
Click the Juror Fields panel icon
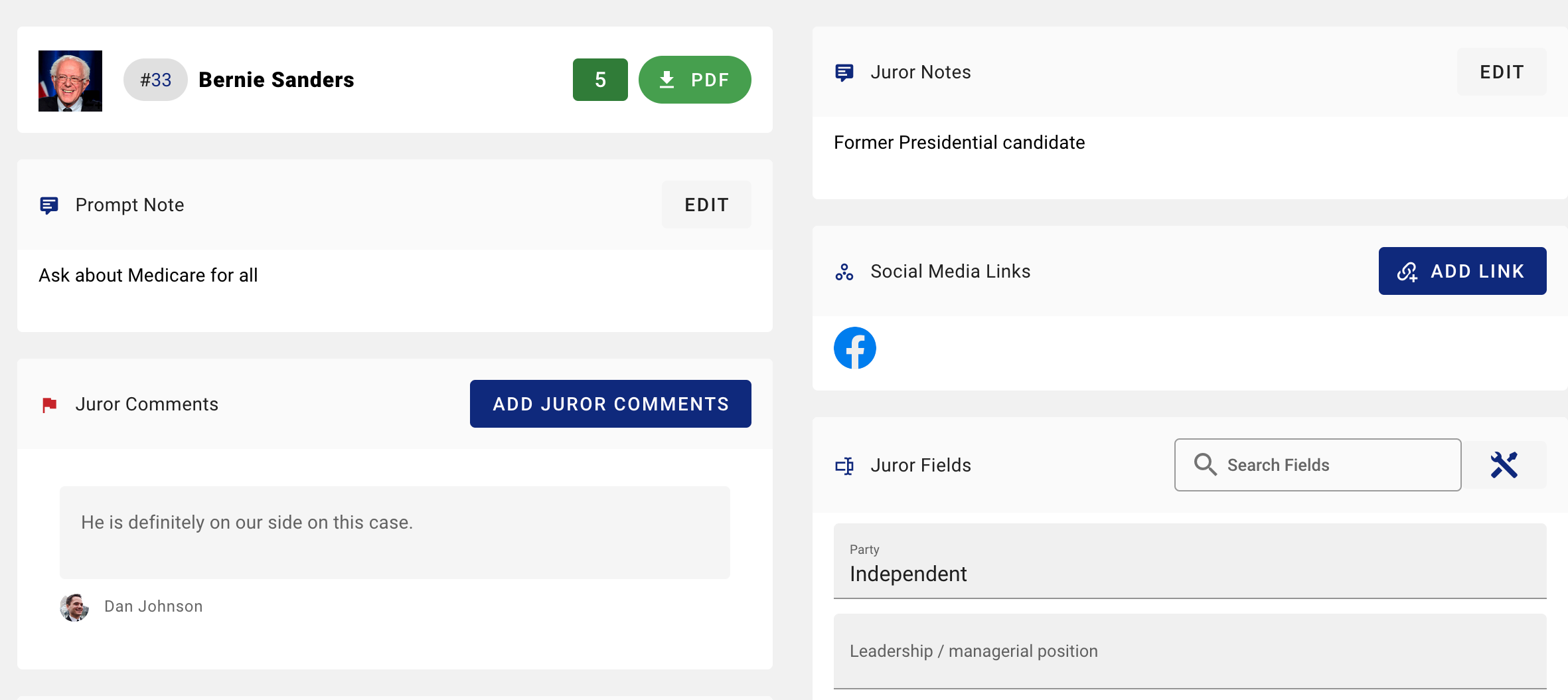click(845, 465)
